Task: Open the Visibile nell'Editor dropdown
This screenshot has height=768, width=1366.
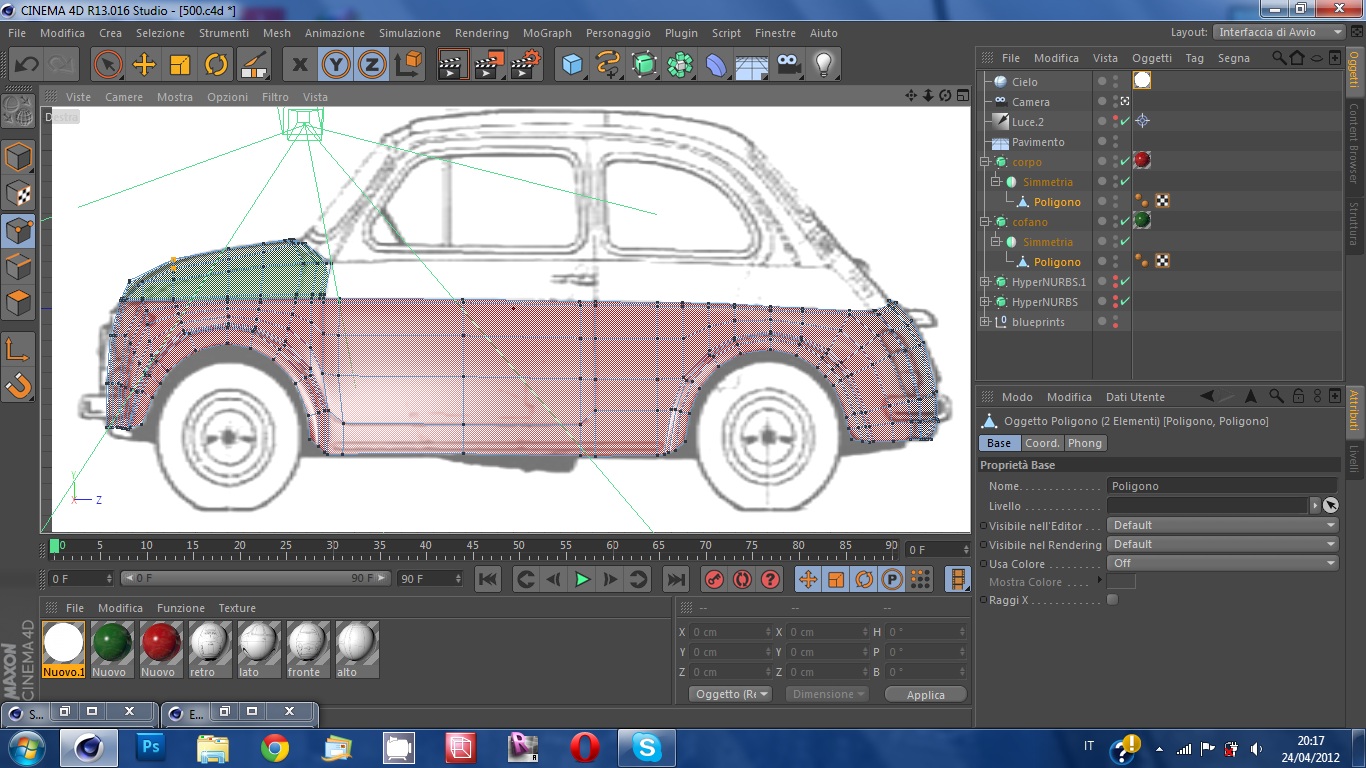Action: click(x=1222, y=525)
